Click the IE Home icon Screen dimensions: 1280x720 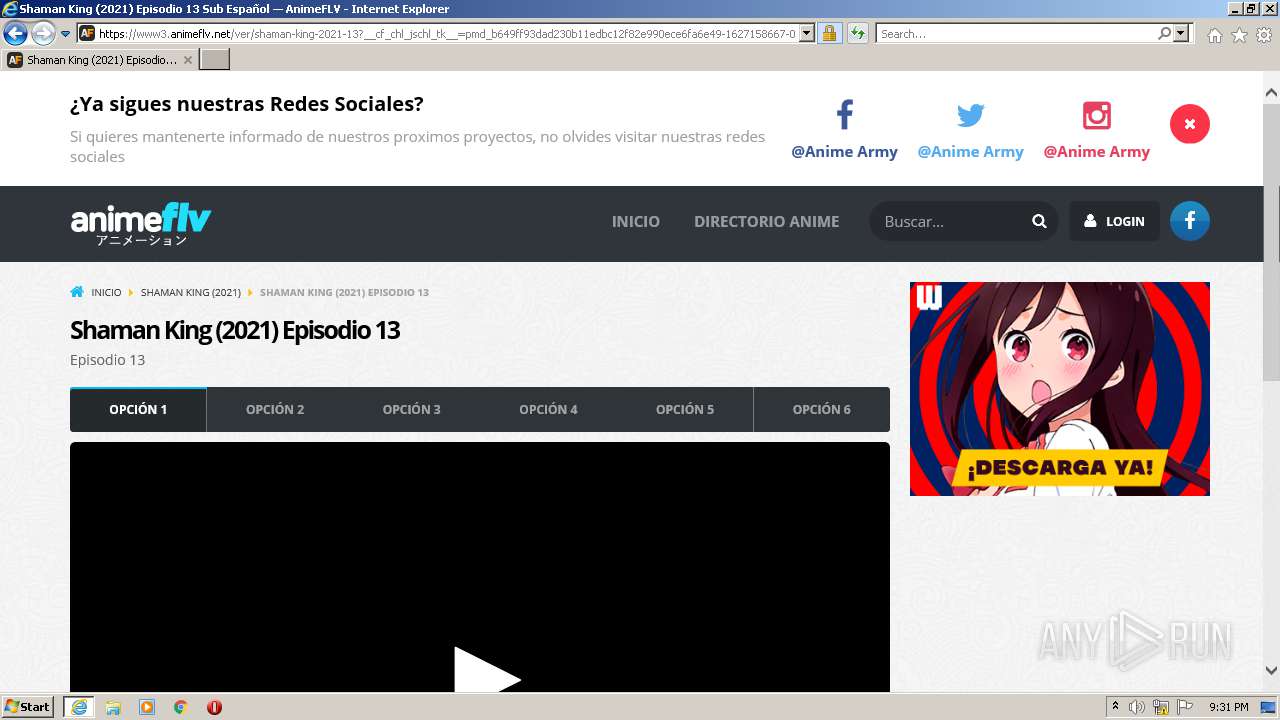(x=1214, y=35)
